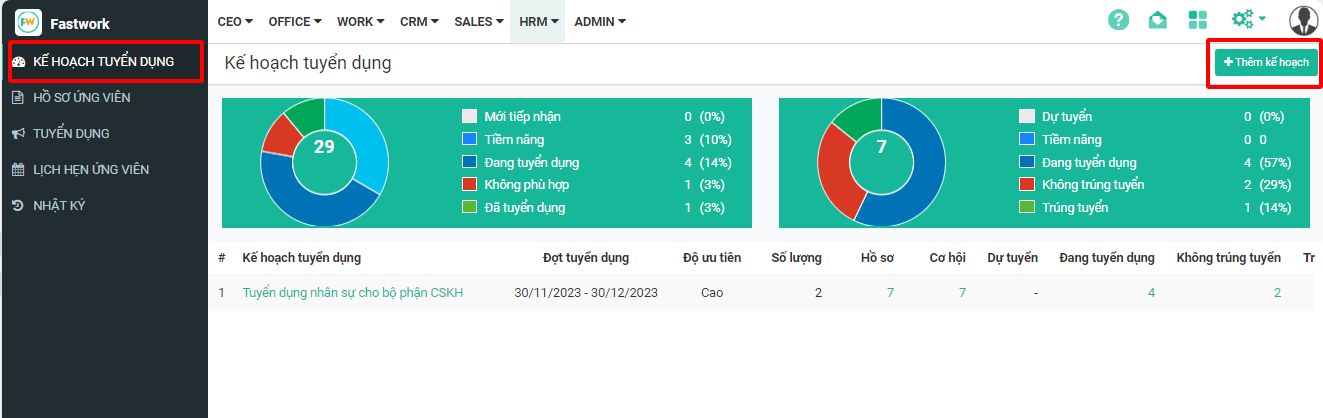Click the Fastwork logo icon
Image resolution: width=1323 pixels, height=418 pixels.
(x=28, y=22)
